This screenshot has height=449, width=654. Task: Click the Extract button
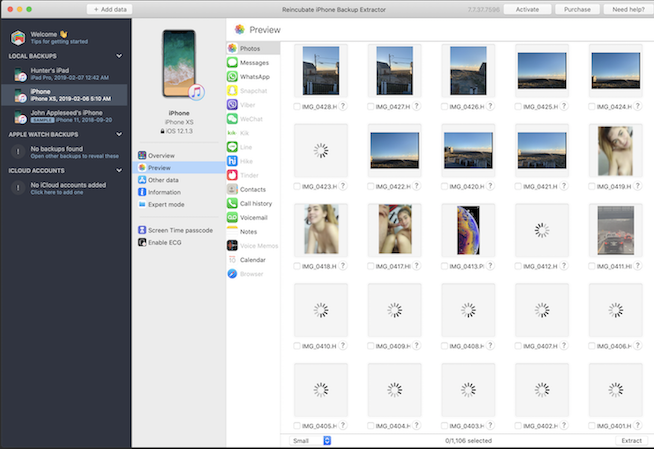[631, 441]
